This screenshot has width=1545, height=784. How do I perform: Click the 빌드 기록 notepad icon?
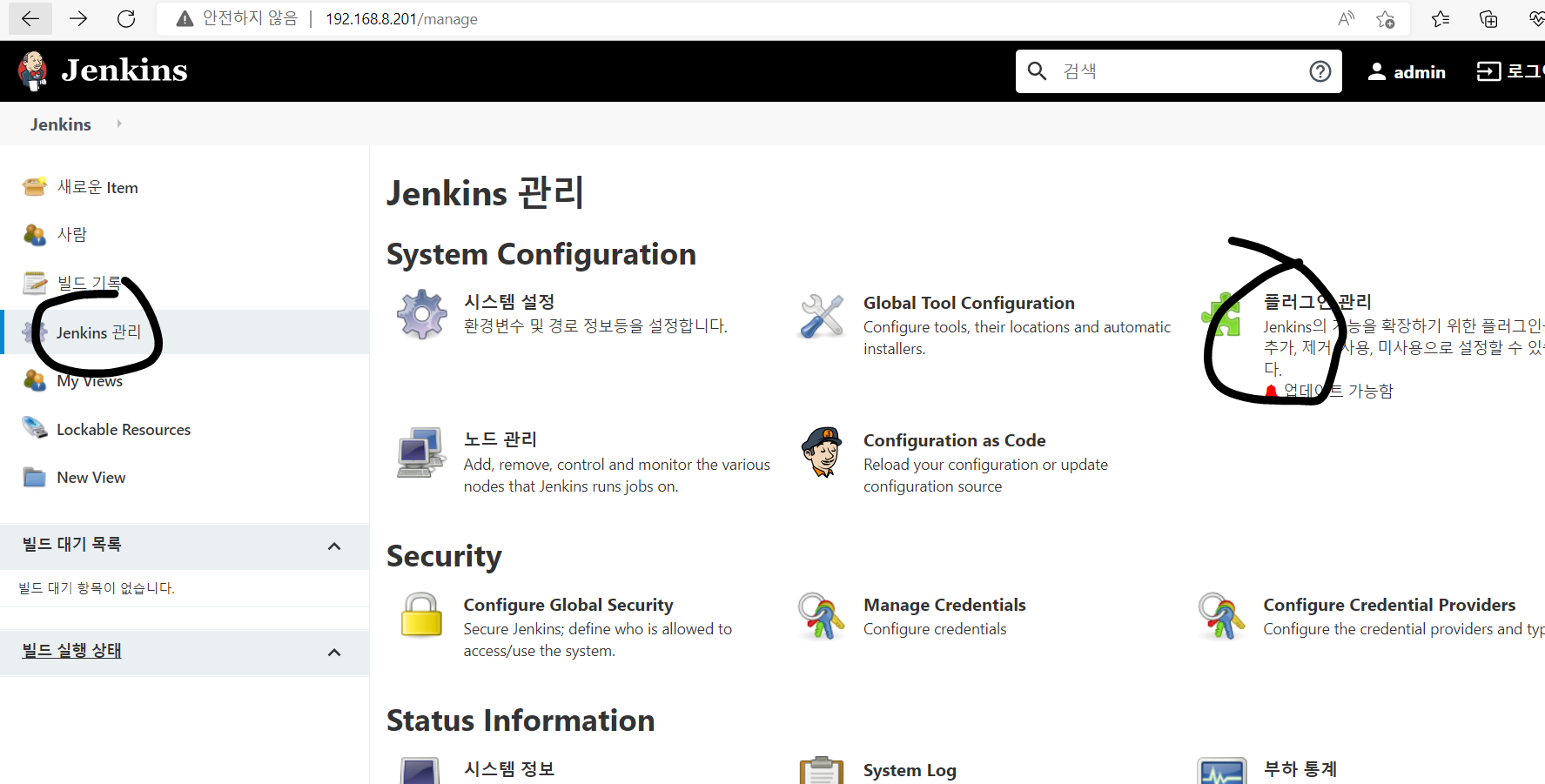[35, 283]
